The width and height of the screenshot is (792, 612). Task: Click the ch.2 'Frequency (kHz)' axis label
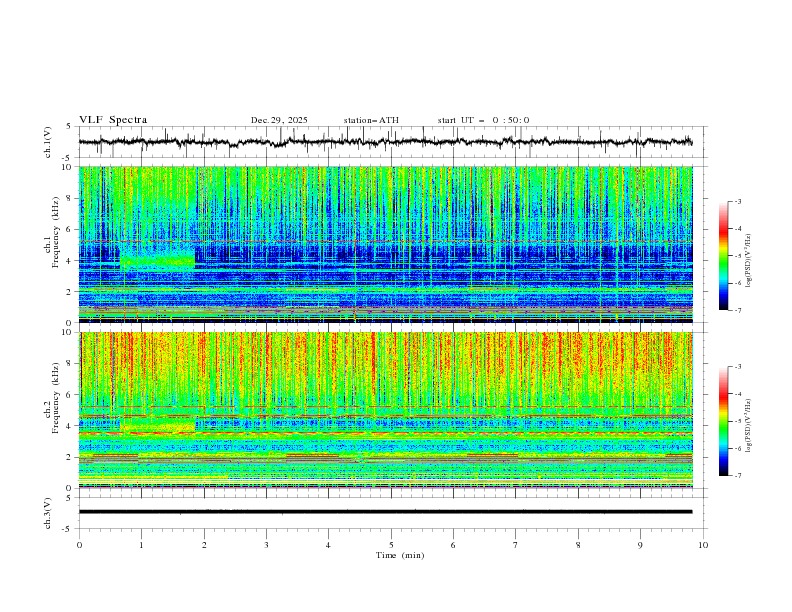(x=55, y=398)
